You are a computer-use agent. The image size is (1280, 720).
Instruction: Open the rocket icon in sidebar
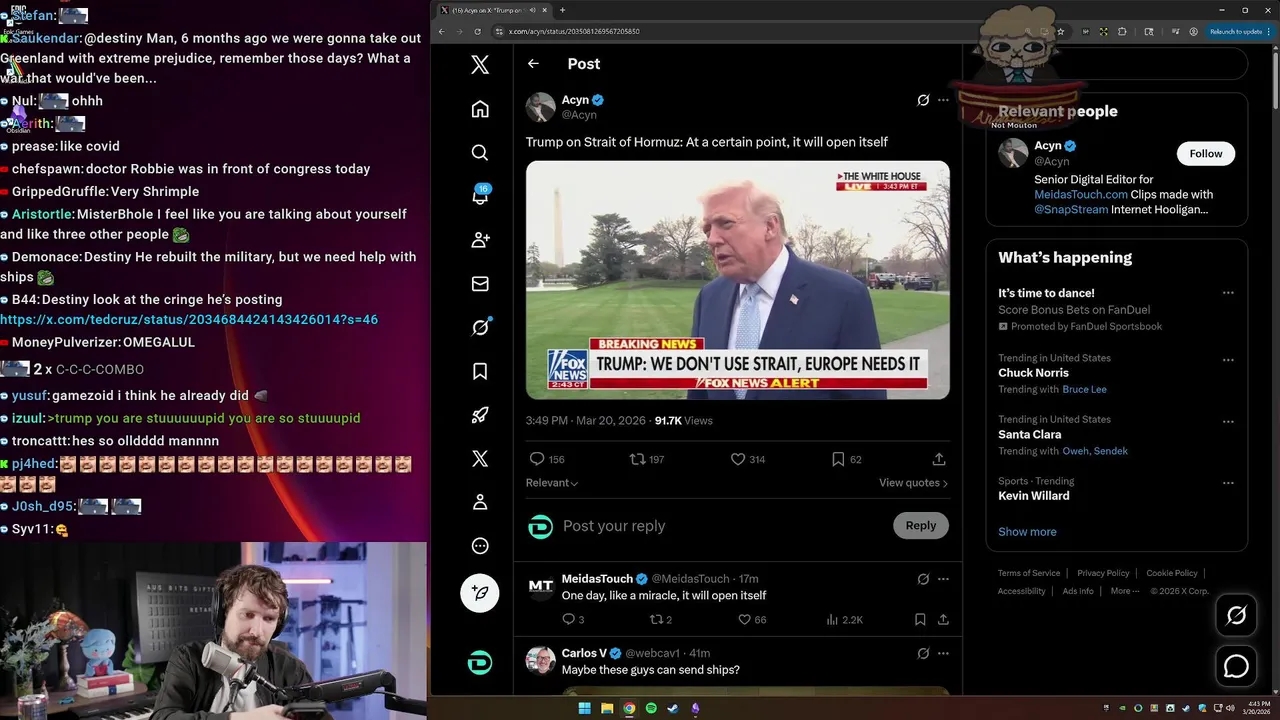pyautogui.click(x=480, y=415)
